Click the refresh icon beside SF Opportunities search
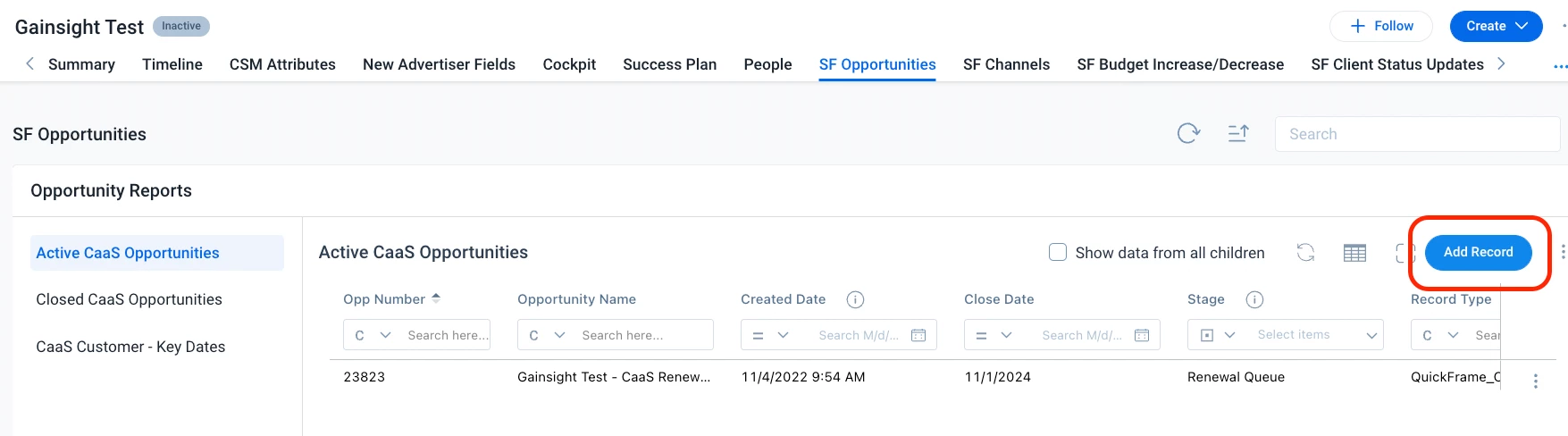 tap(1188, 134)
